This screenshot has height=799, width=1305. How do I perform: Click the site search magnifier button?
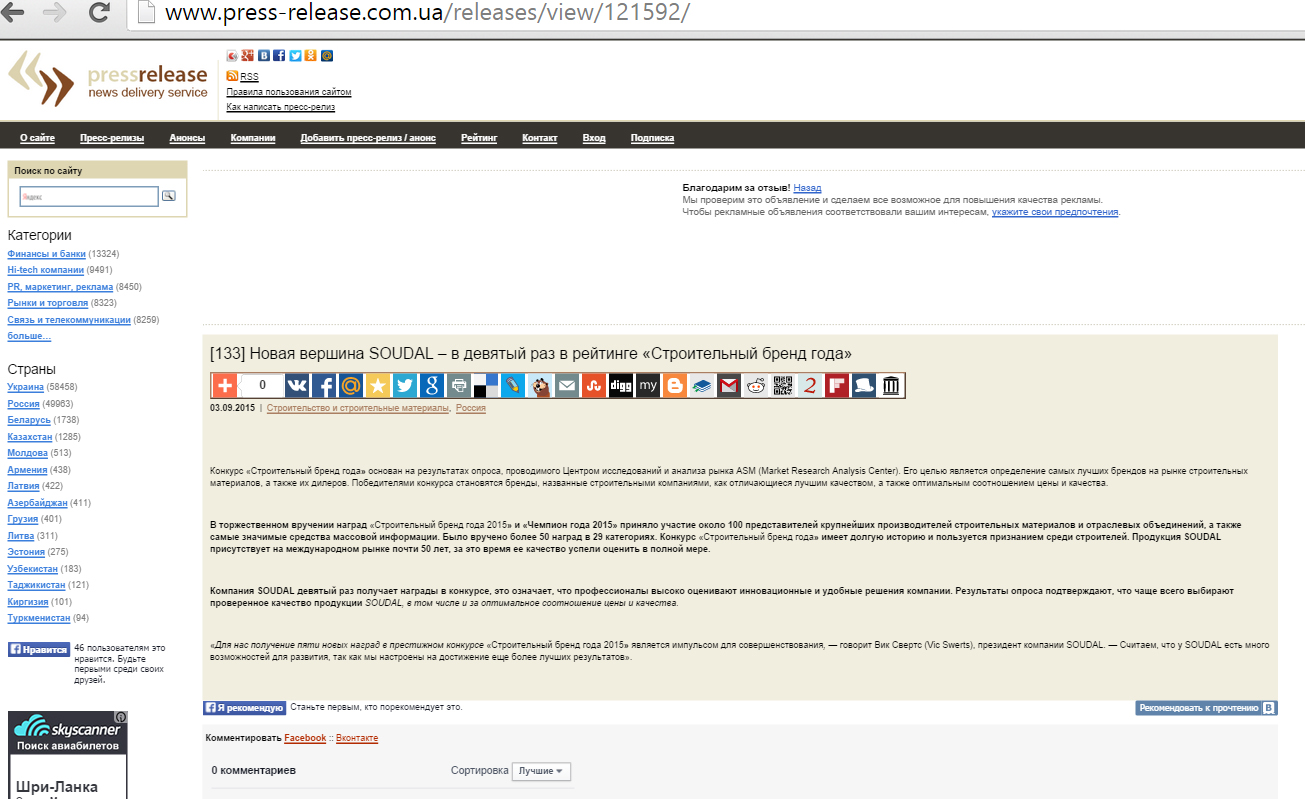coord(169,196)
